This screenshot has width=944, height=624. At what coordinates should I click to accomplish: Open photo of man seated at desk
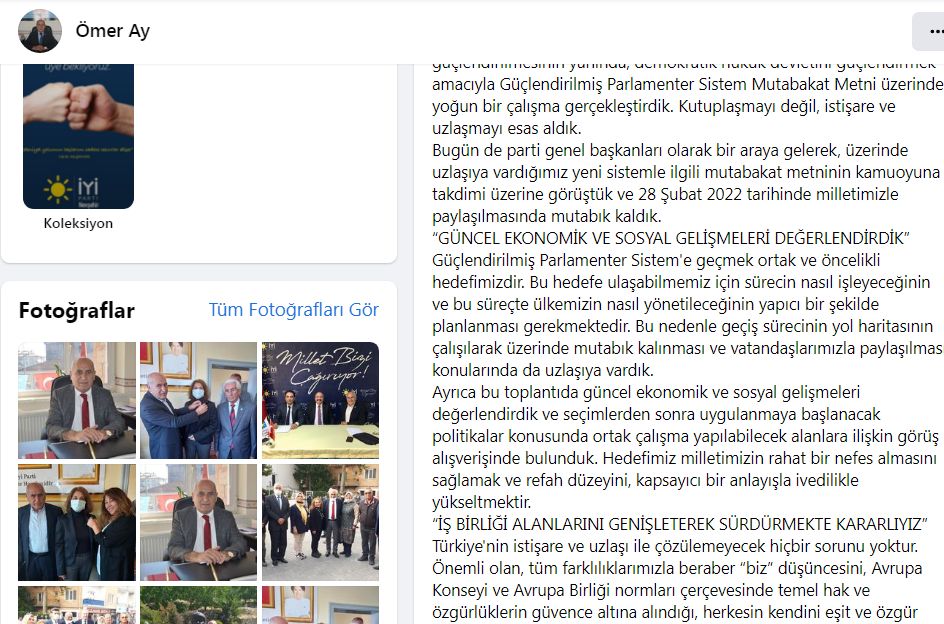tap(77, 401)
